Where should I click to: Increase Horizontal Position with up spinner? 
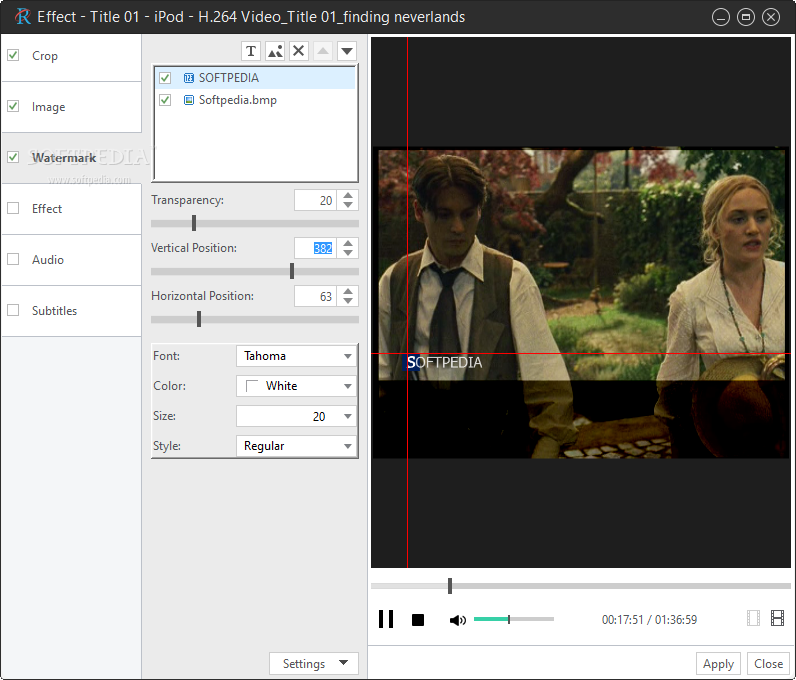[x=348, y=292]
